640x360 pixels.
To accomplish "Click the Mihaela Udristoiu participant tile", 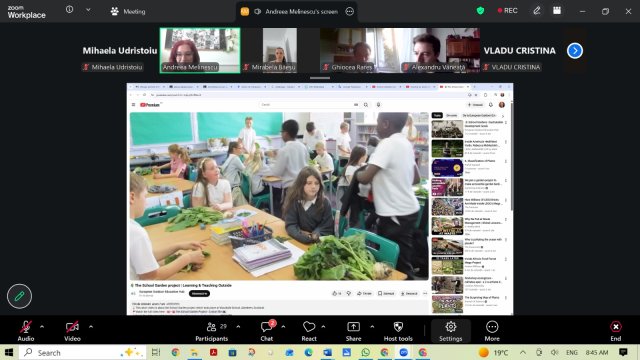I will pyautogui.click(x=120, y=50).
